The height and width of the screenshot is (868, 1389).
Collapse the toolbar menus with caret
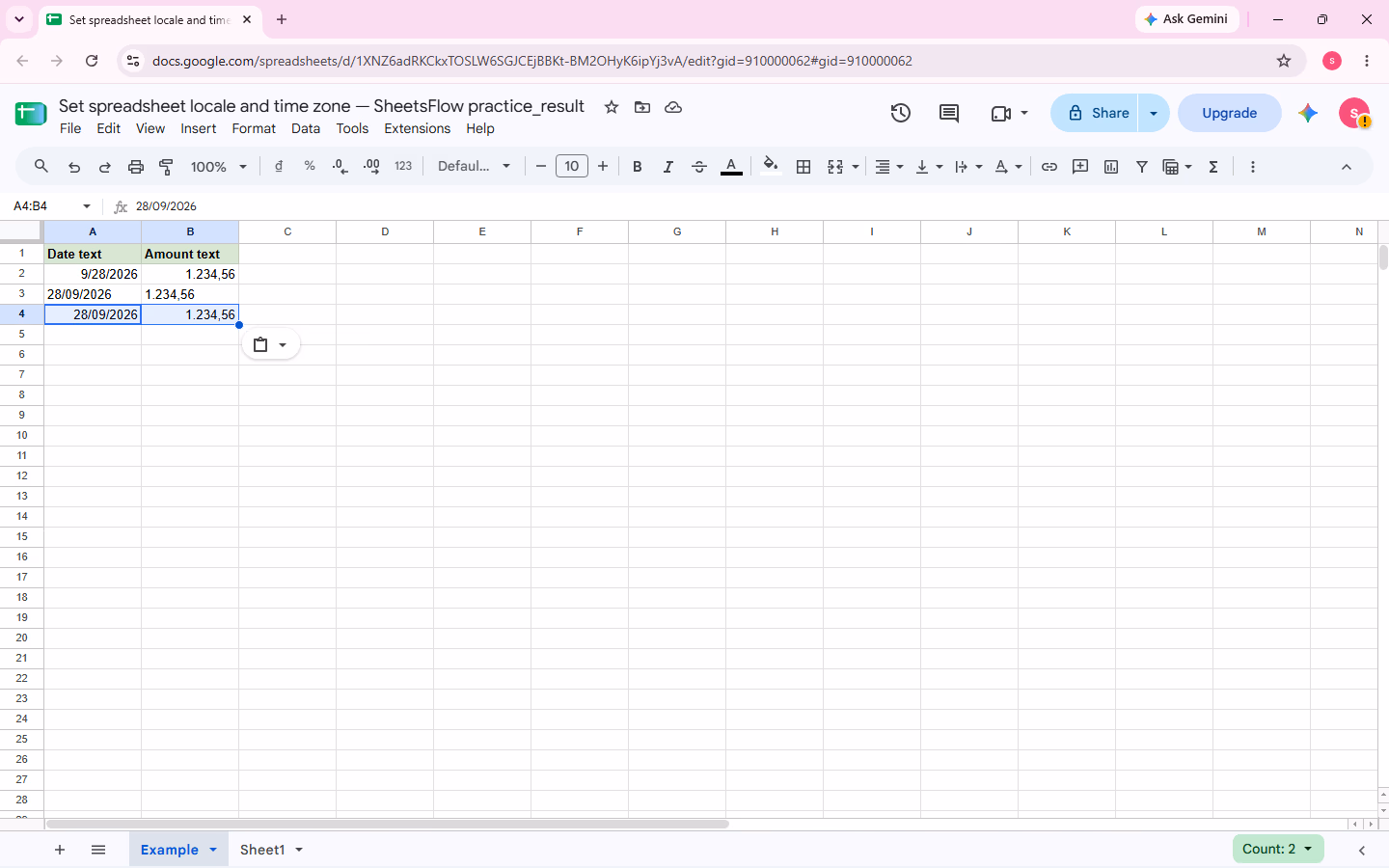1347,167
